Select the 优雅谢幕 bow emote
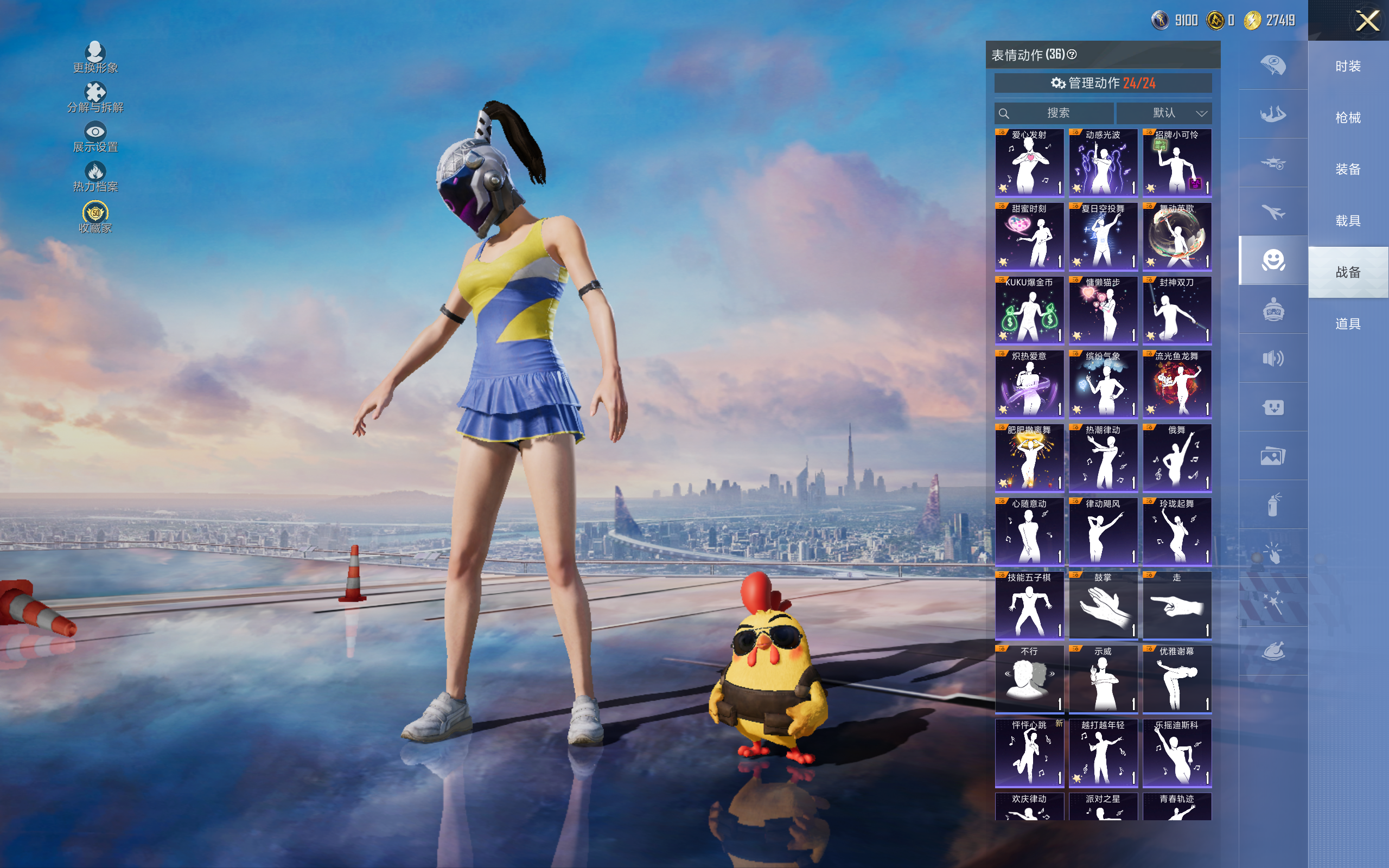Screen dimensions: 1389x868 click(x=1177, y=679)
